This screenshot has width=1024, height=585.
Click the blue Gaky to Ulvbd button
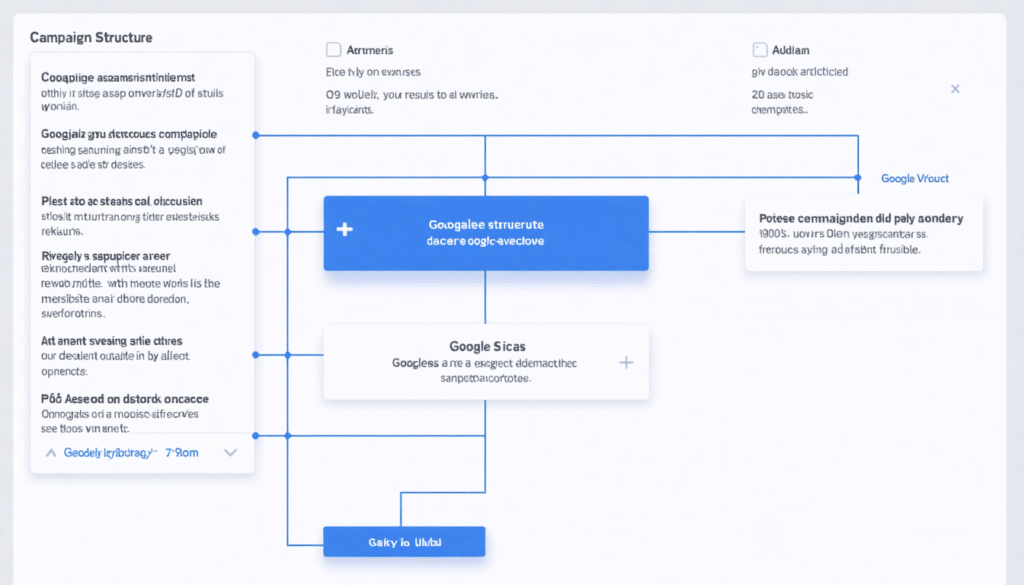(404, 542)
